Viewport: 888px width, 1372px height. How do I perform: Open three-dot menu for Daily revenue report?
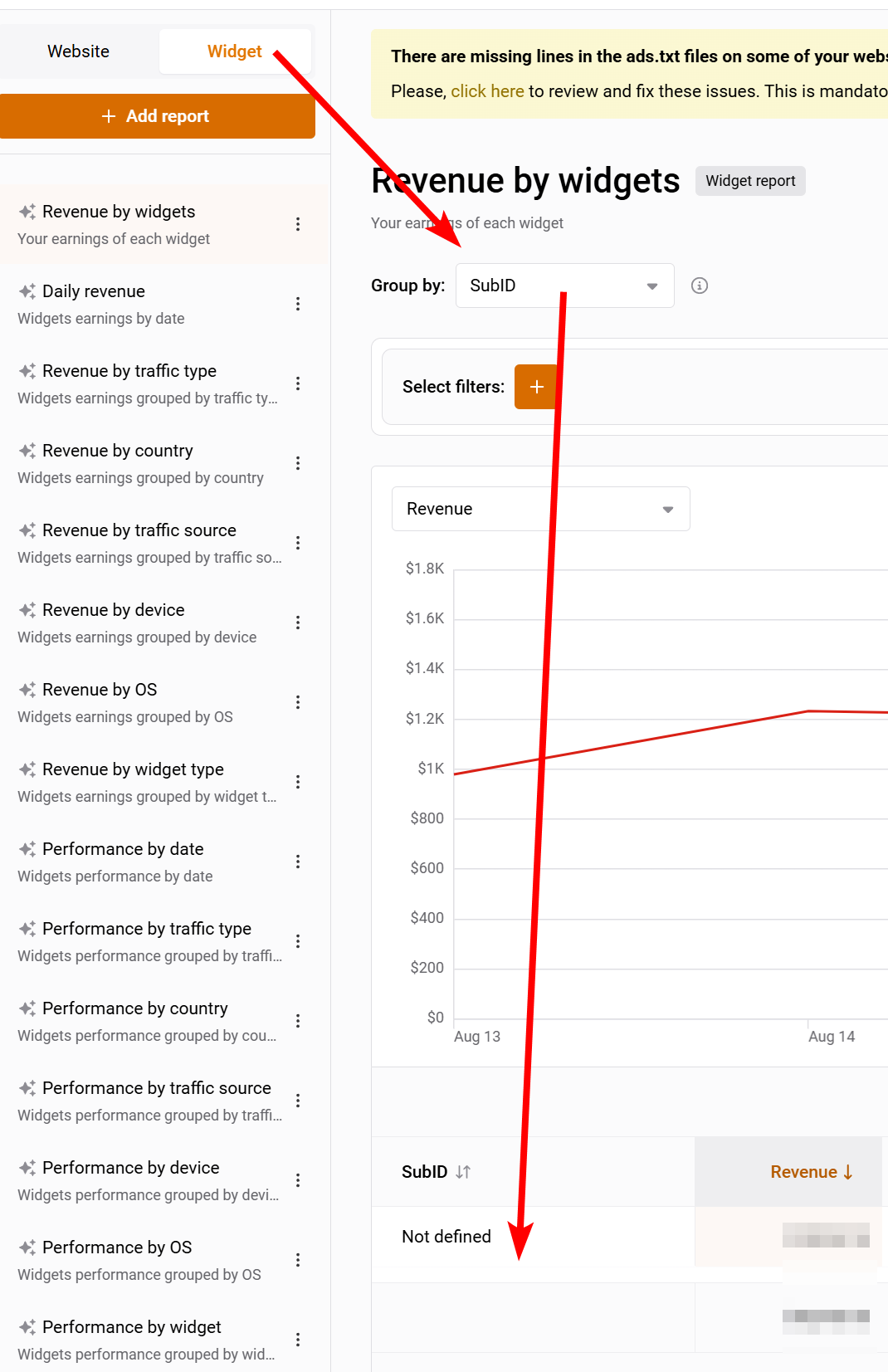pos(298,304)
